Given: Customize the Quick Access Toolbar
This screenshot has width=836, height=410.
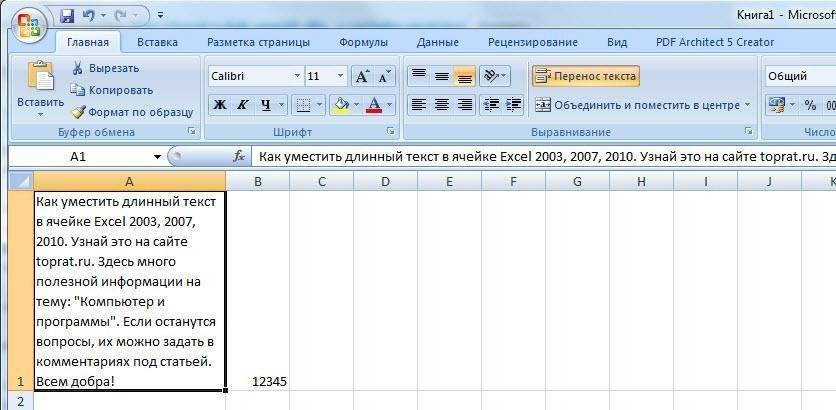Looking at the screenshot, I should click(160, 16).
